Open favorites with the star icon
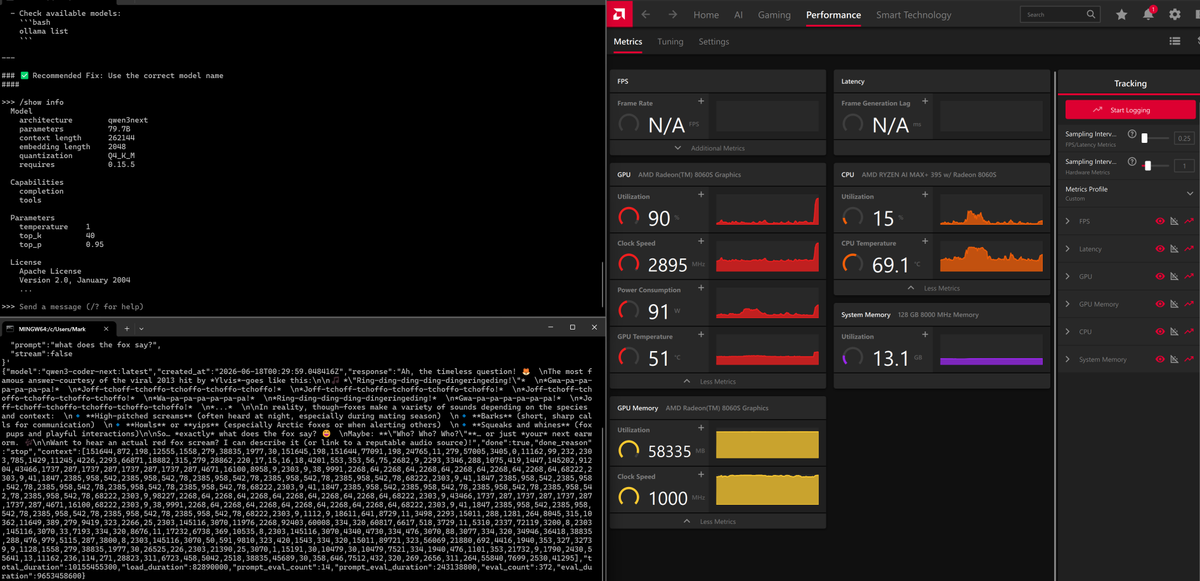1200x581 pixels. click(x=1122, y=15)
